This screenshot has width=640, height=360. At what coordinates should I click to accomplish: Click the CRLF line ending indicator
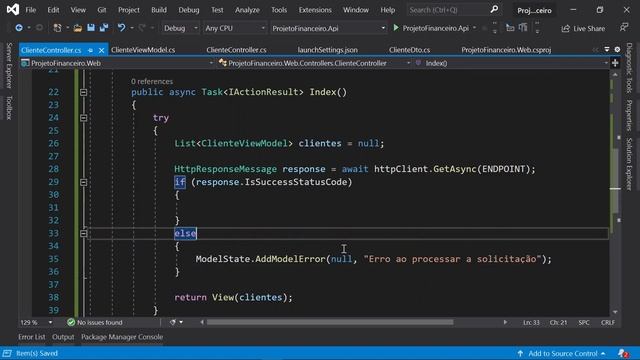click(x=607, y=322)
